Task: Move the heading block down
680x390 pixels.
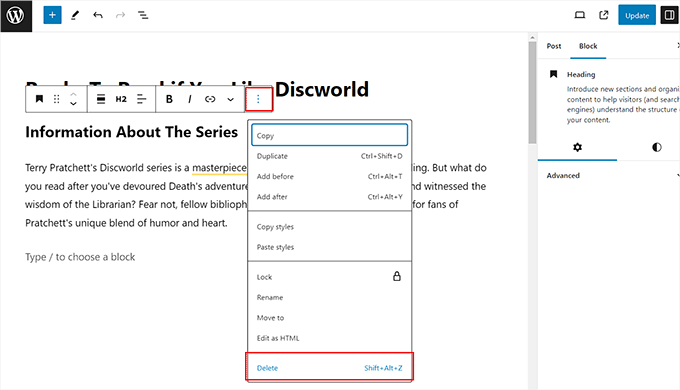Action: 73,104
